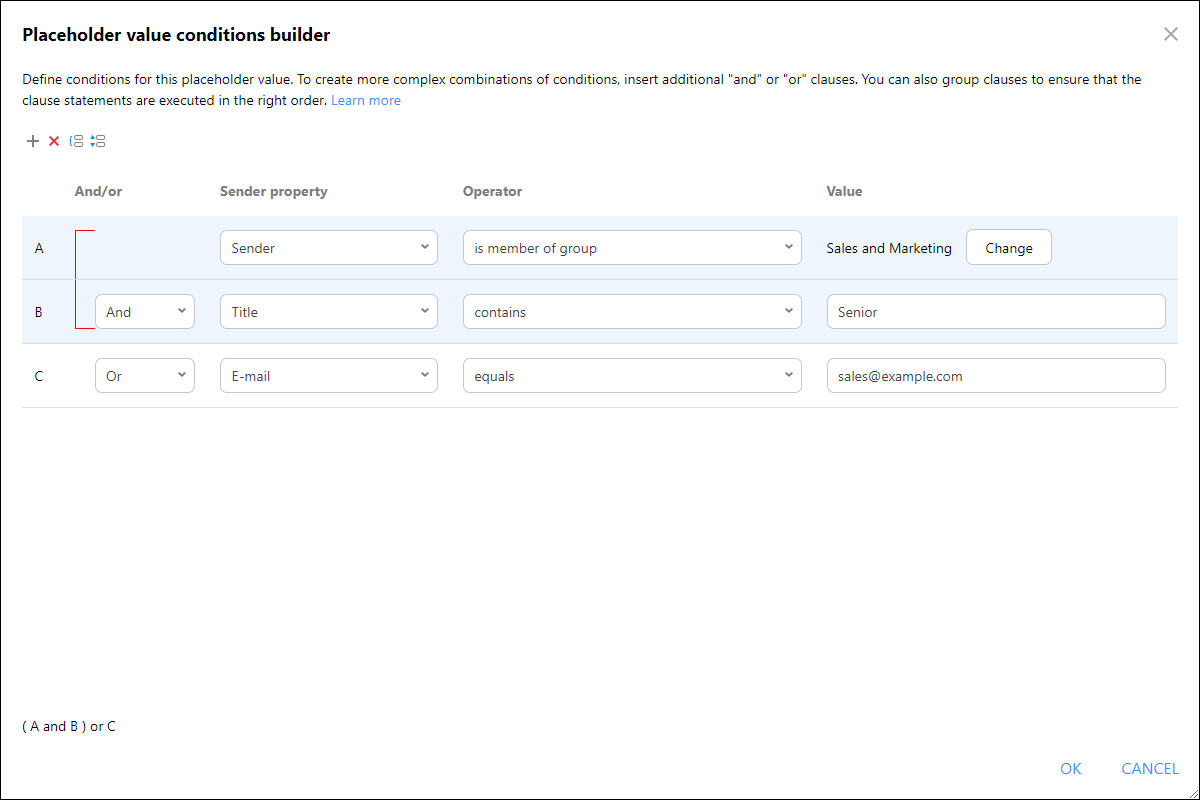Image resolution: width=1200 pixels, height=800 pixels.
Task: Click the OK button
Action: [x=1071, y=768]
